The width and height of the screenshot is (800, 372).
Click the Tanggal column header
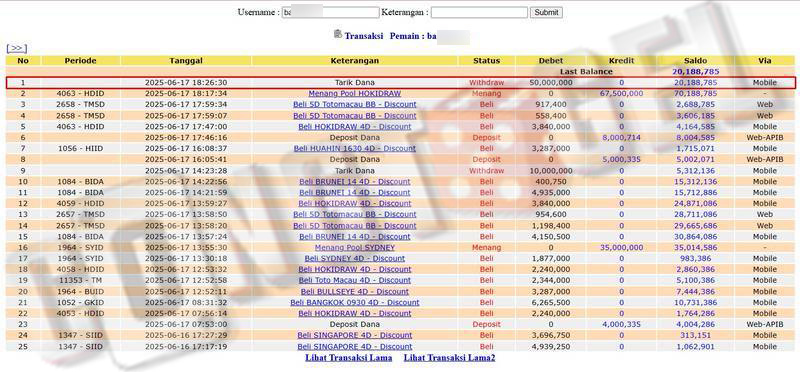(186, 61)
